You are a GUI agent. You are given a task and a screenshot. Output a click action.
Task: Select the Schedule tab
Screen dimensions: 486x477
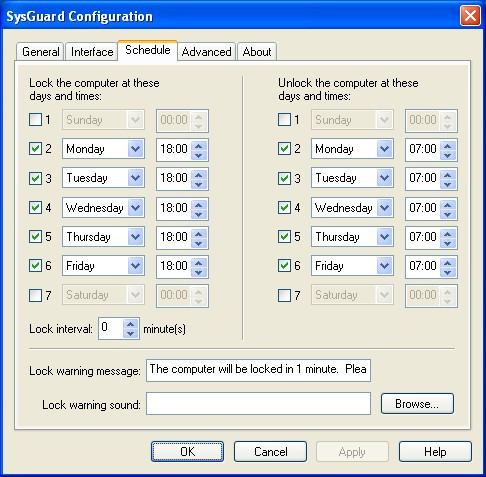(x=147, y=50)
